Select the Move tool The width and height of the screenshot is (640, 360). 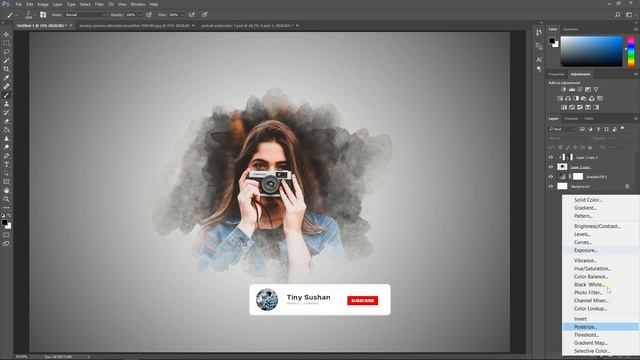point(6,34)
